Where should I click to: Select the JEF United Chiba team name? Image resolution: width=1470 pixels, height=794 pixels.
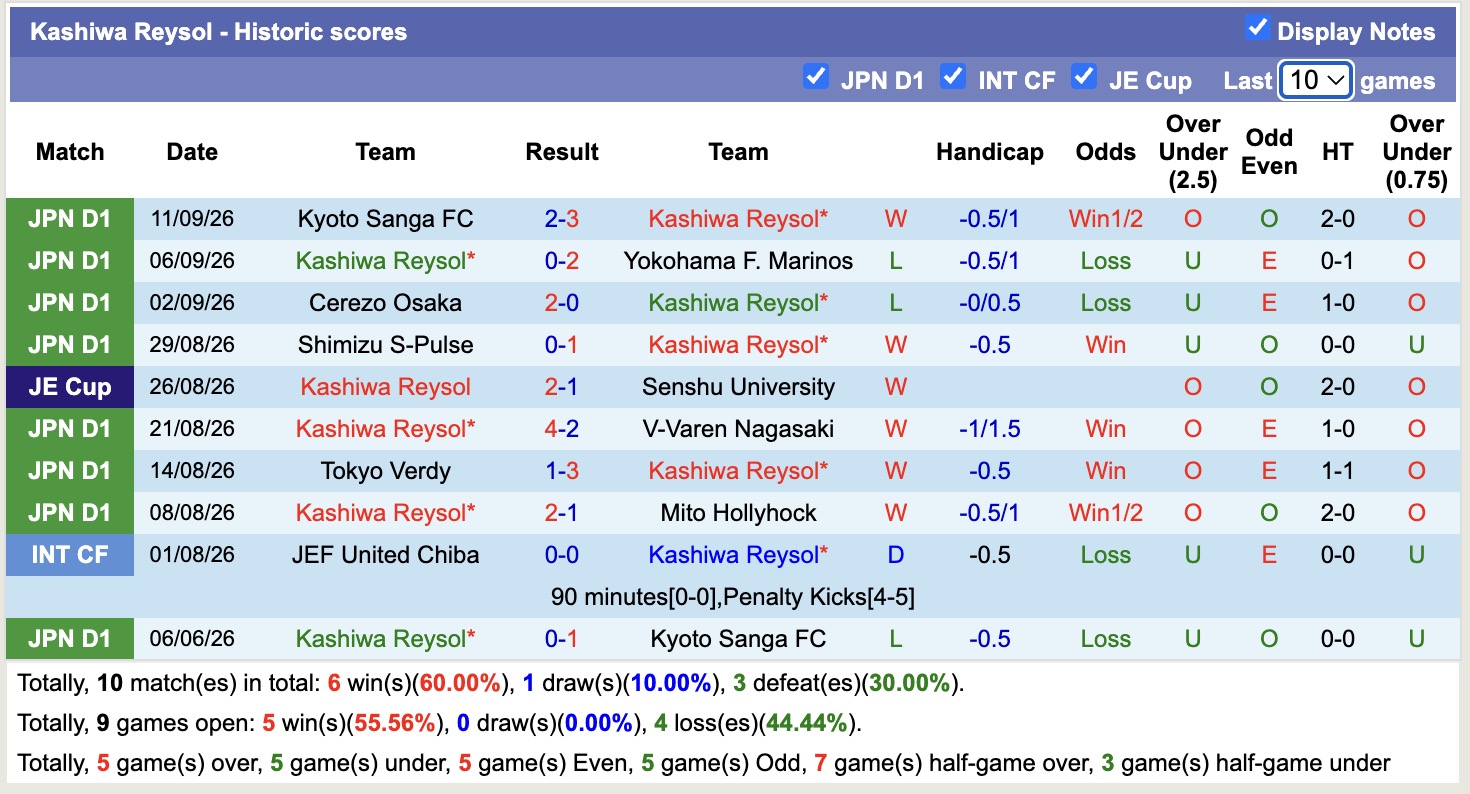pos(385,555)
